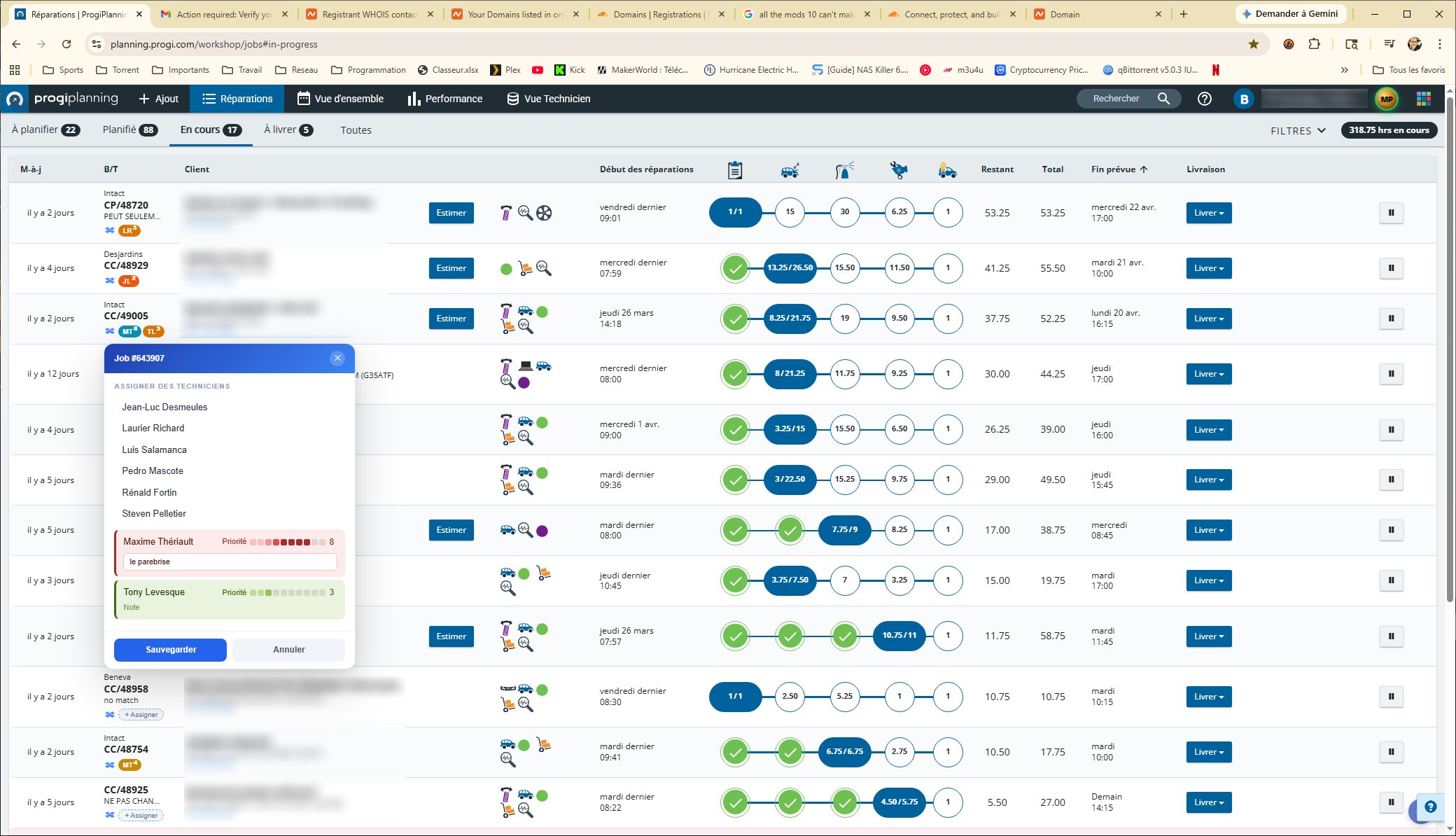
Task: Click Estimer for CC/48929
Action: [451, 268]
